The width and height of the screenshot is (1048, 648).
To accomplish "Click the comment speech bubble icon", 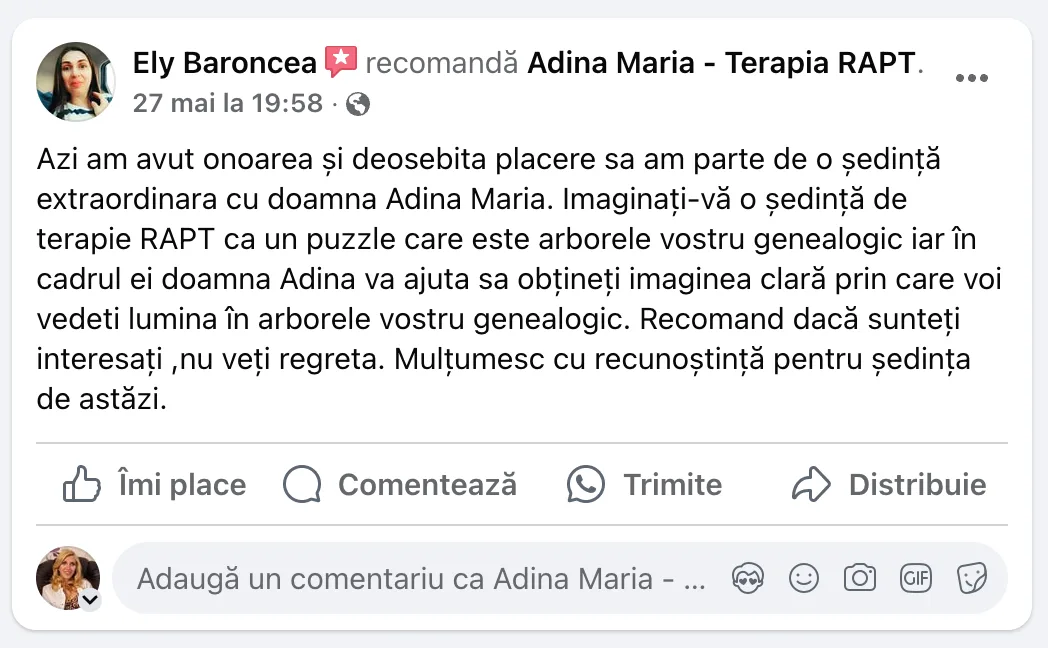I will pyautogui.click(x=302, y=485).
